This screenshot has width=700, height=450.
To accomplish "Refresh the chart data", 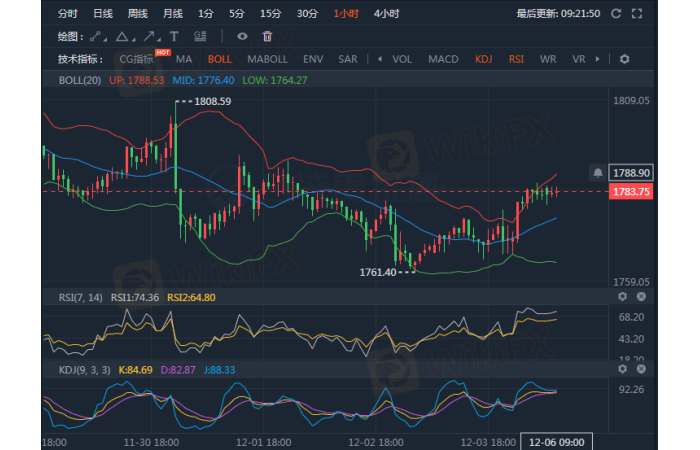I will click(x=615, y=14).
